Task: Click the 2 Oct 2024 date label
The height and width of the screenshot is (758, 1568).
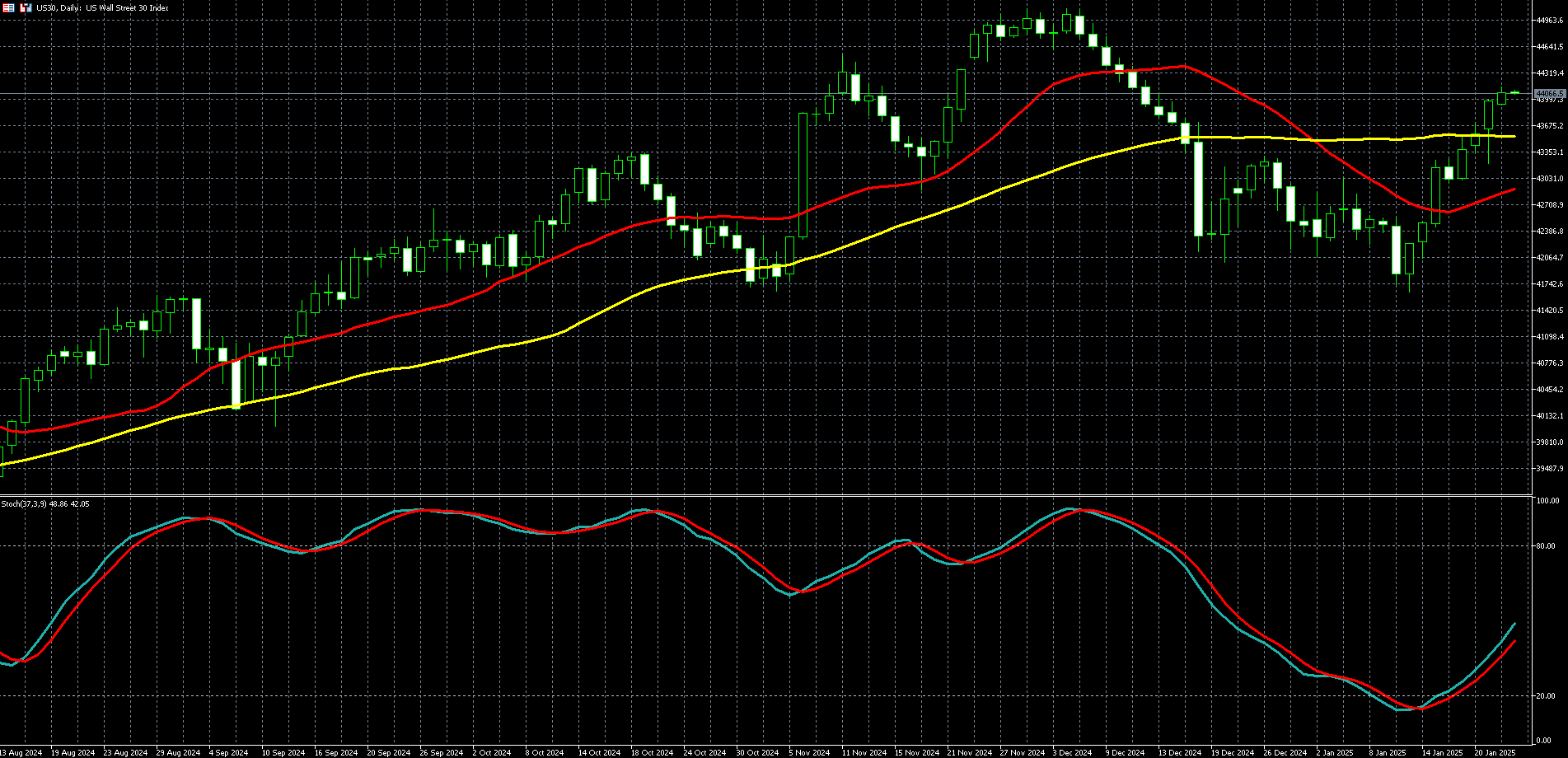Action: coord(492,752)
